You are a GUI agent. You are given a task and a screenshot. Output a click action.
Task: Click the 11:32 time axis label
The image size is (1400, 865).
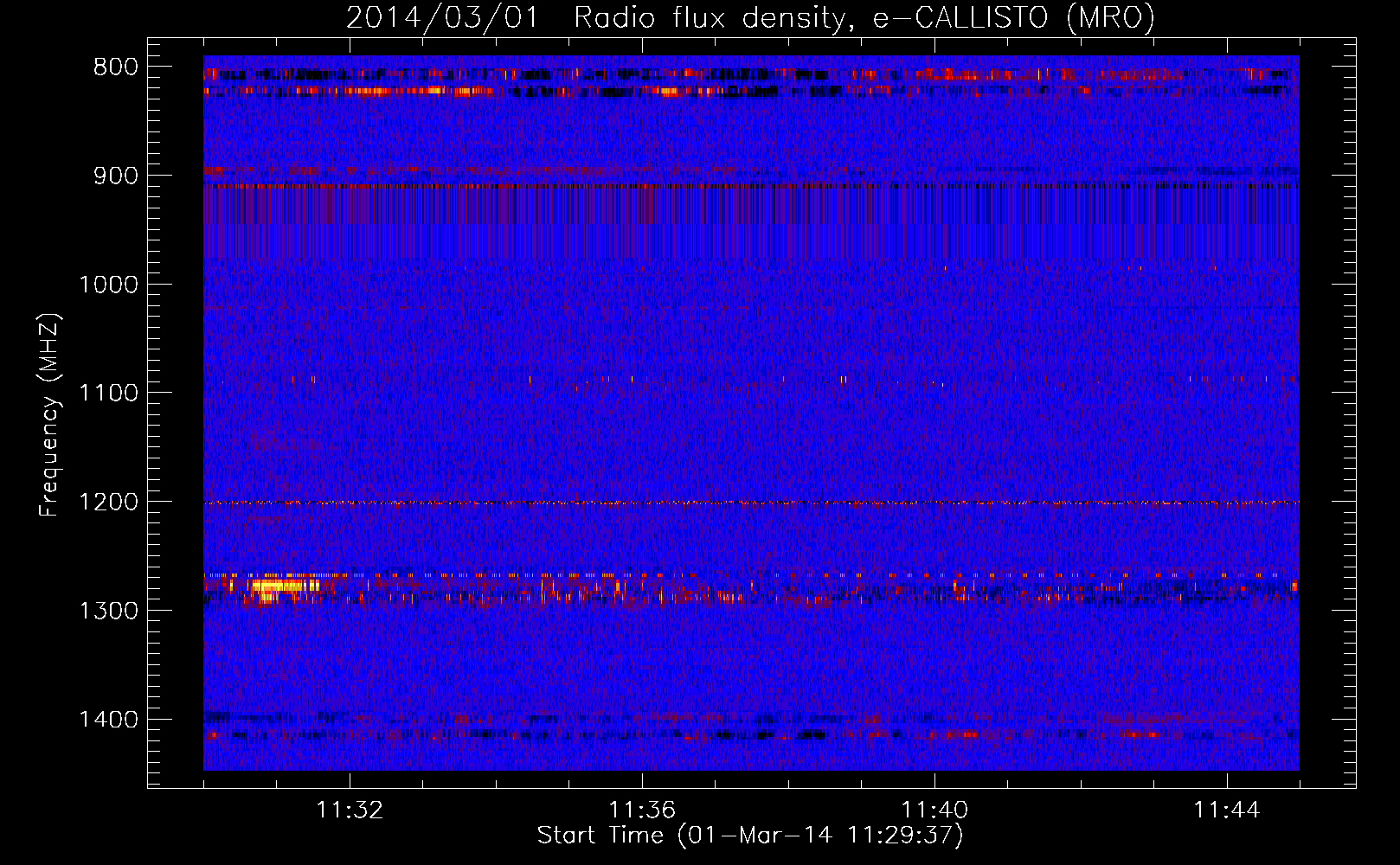pos(350,811)
